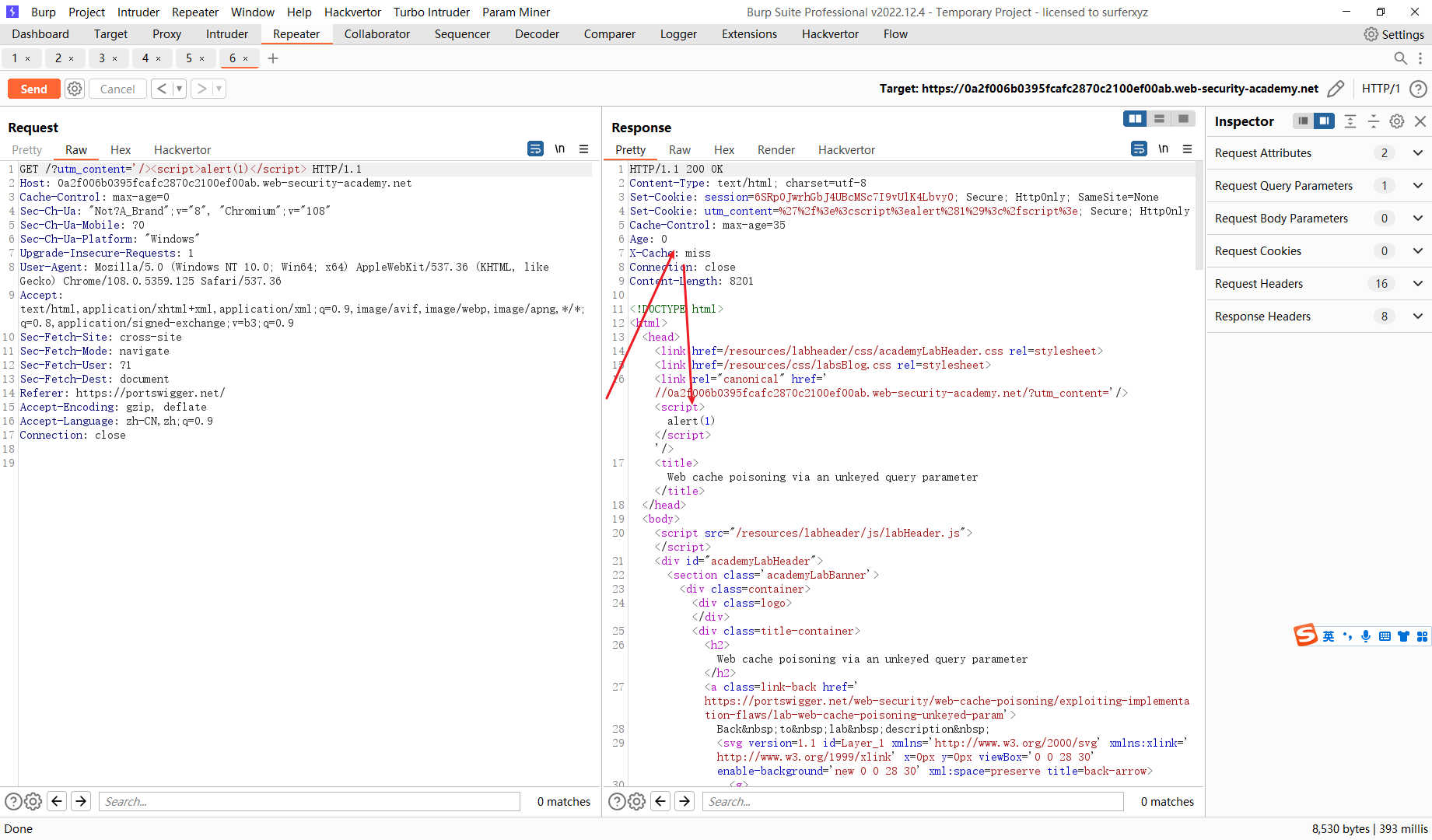Toggle word wrap in Request editor

(x=536, y=149)
